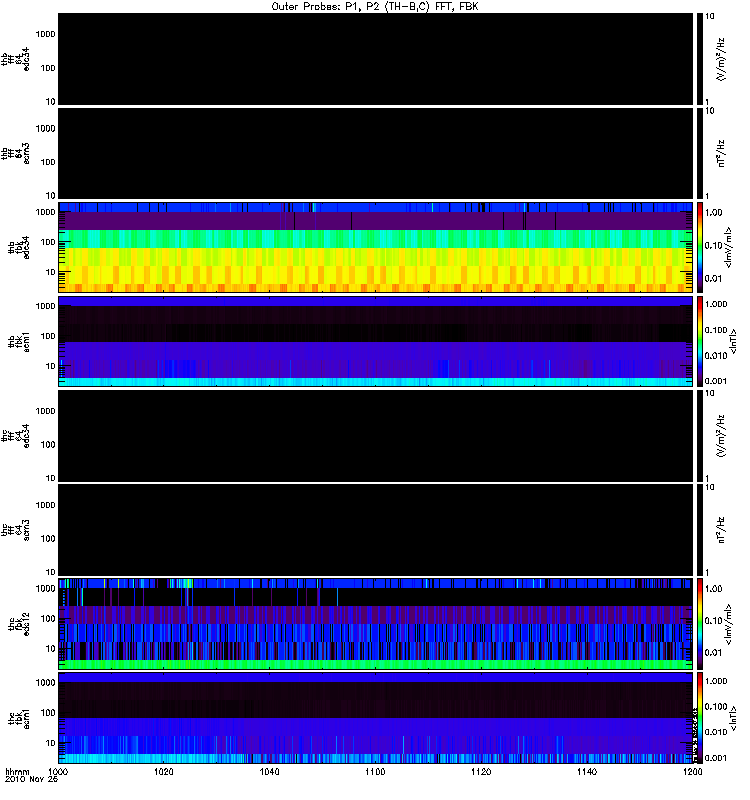Click the '(V/m)²/Hz' unit label of thc edc34 panel

721,436
